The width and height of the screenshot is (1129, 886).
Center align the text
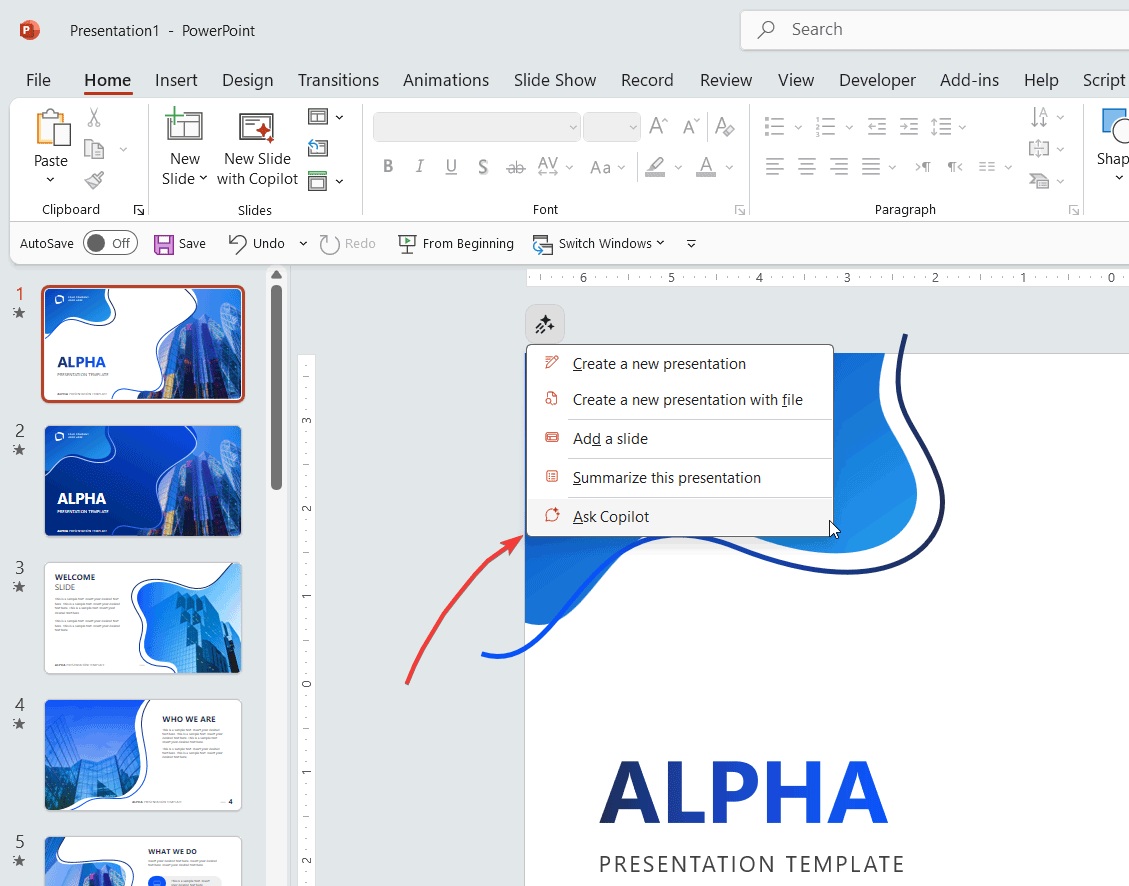(807, 166)
